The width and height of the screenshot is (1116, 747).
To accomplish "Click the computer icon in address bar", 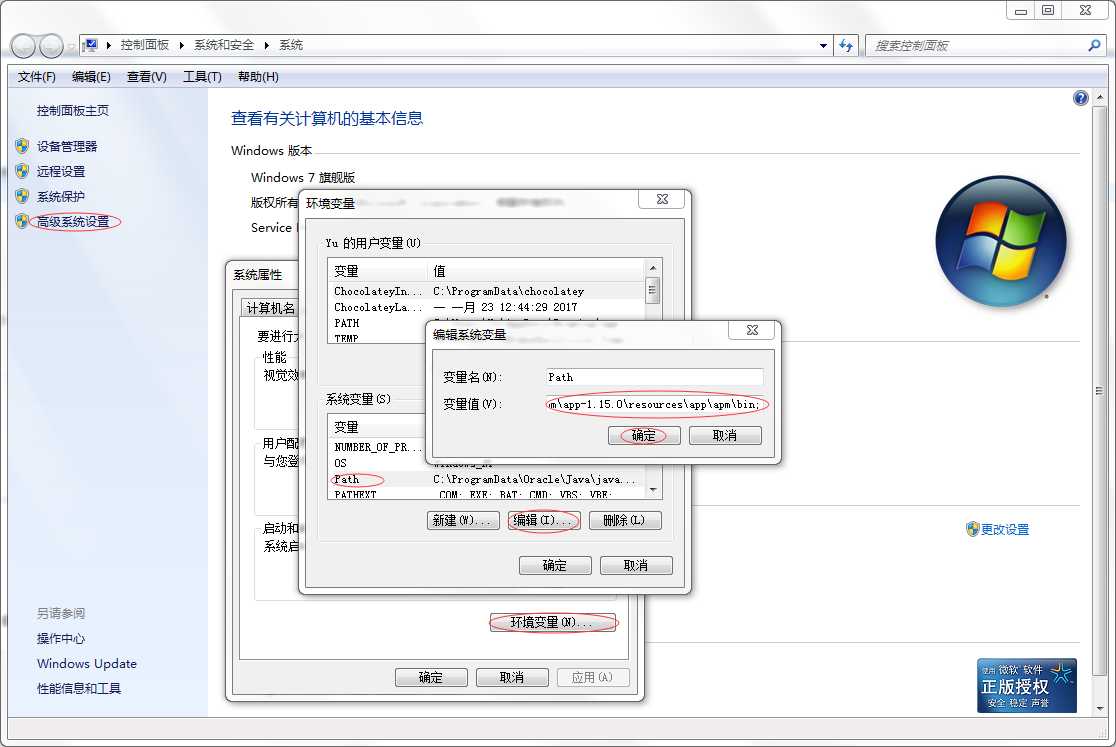I will coord(90,46).
